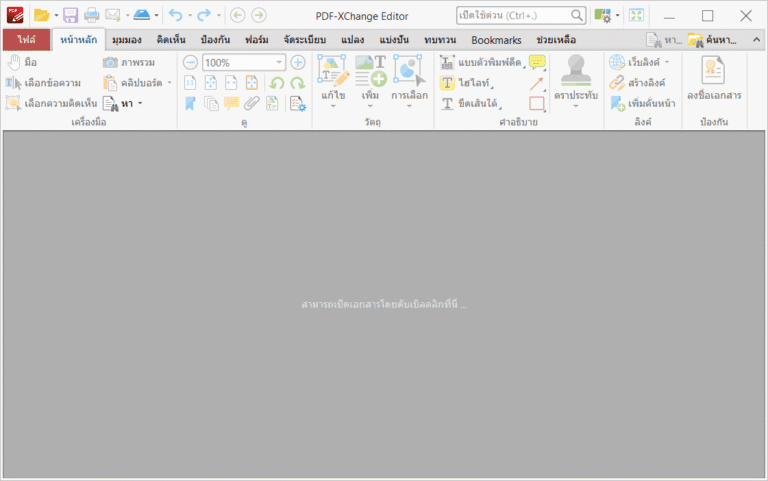The width and height of the screenshot is (768, 481).
Task: Click the Redo arrow
Action: 204,16
